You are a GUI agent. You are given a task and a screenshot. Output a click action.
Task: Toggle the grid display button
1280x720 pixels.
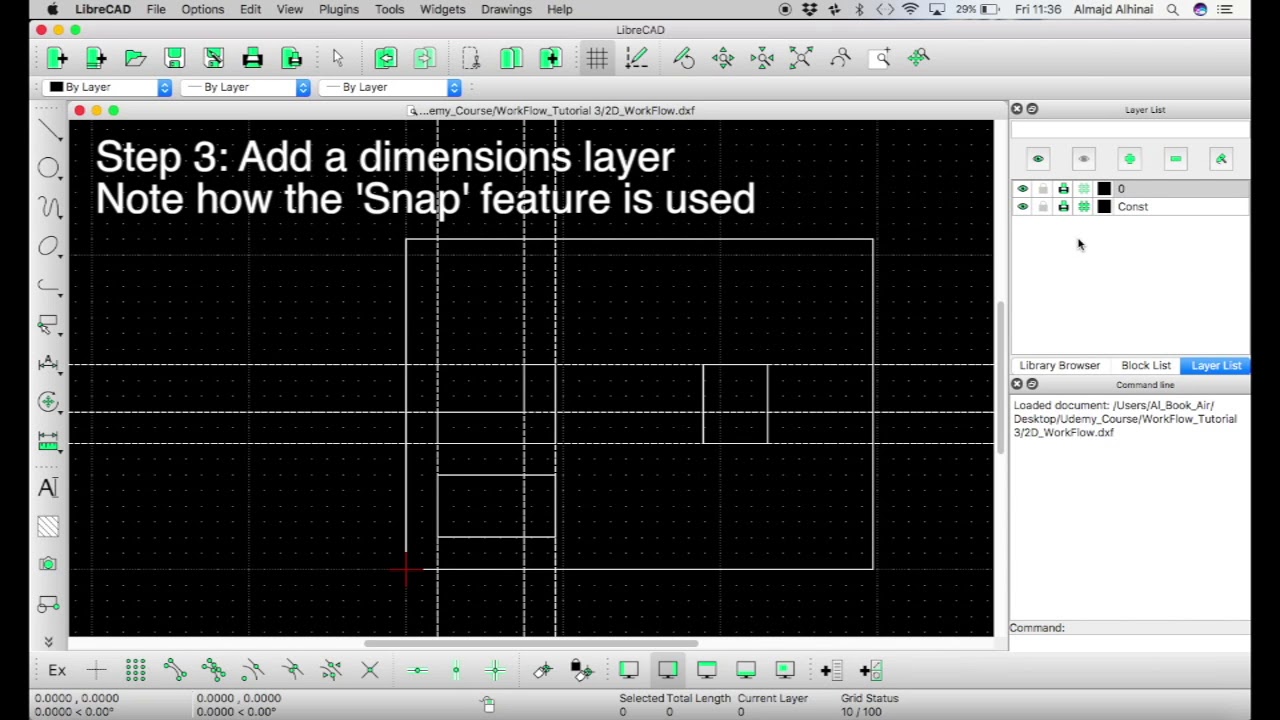click(597, 58)
